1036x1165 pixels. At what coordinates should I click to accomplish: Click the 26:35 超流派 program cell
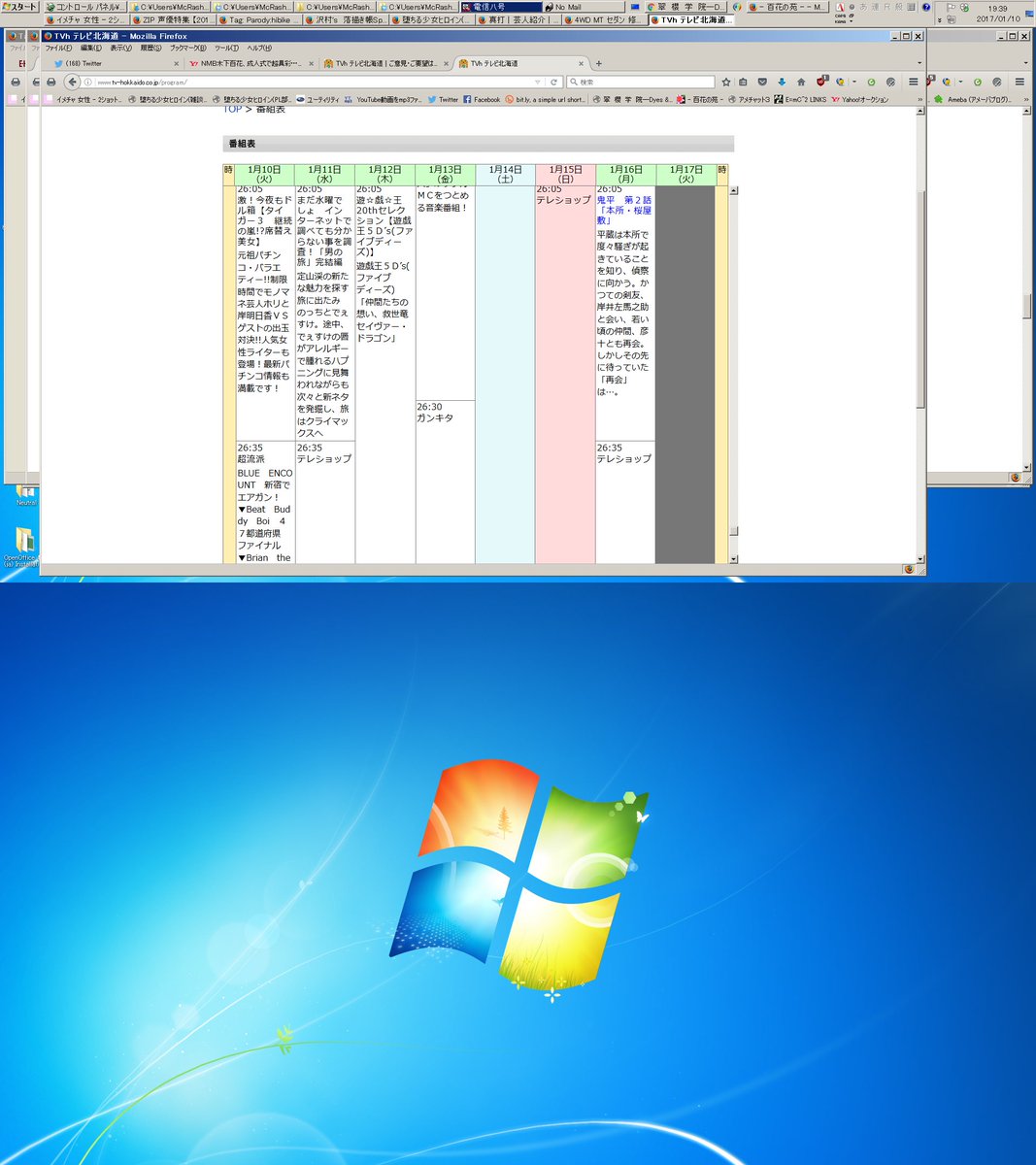click(265, 502)
